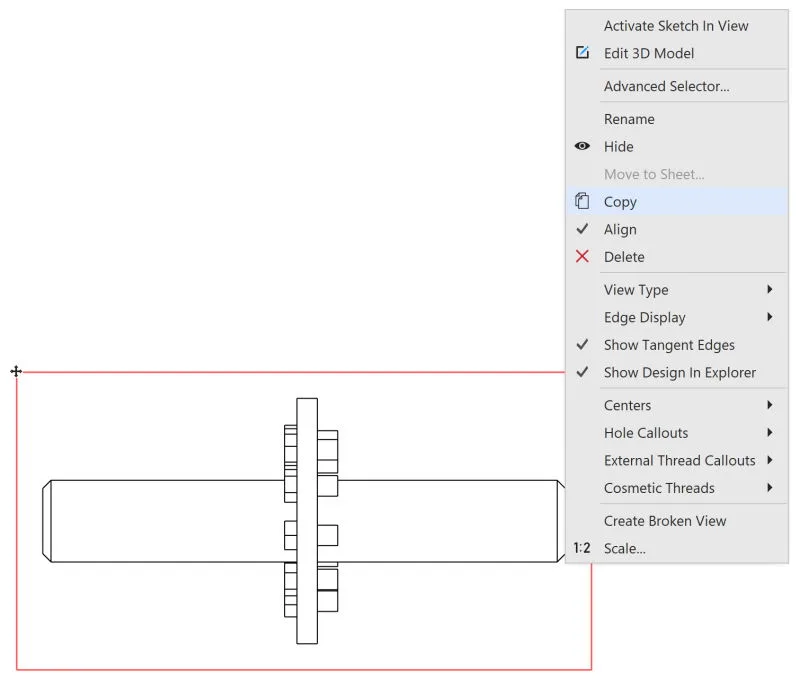Toggle the Show Tangent Edges checkmark
This screenshot has width=800, height=687.
[582, 344]
